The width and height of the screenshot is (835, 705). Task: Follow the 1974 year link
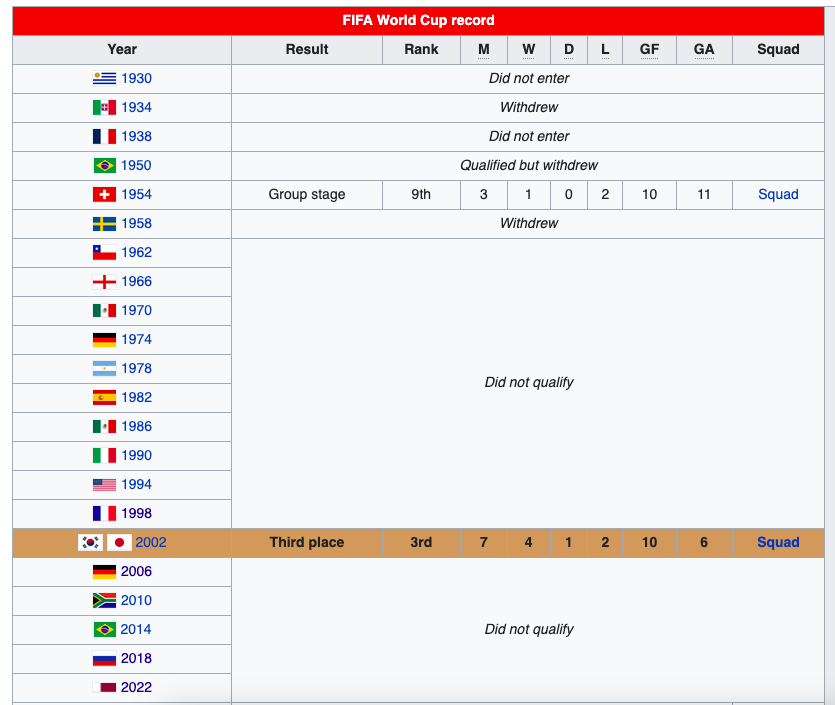(136, 339)
